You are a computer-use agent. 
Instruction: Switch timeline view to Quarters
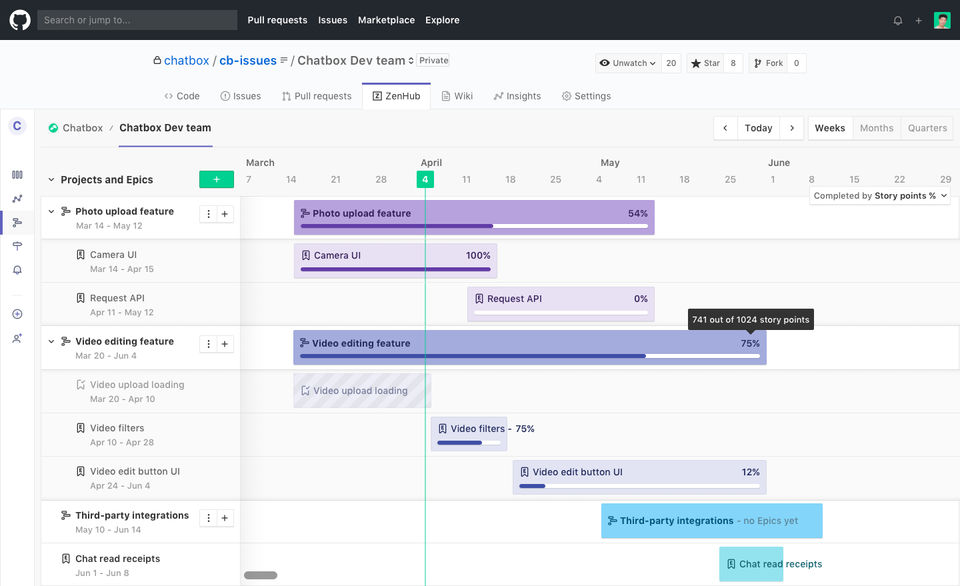coord(927,128)
